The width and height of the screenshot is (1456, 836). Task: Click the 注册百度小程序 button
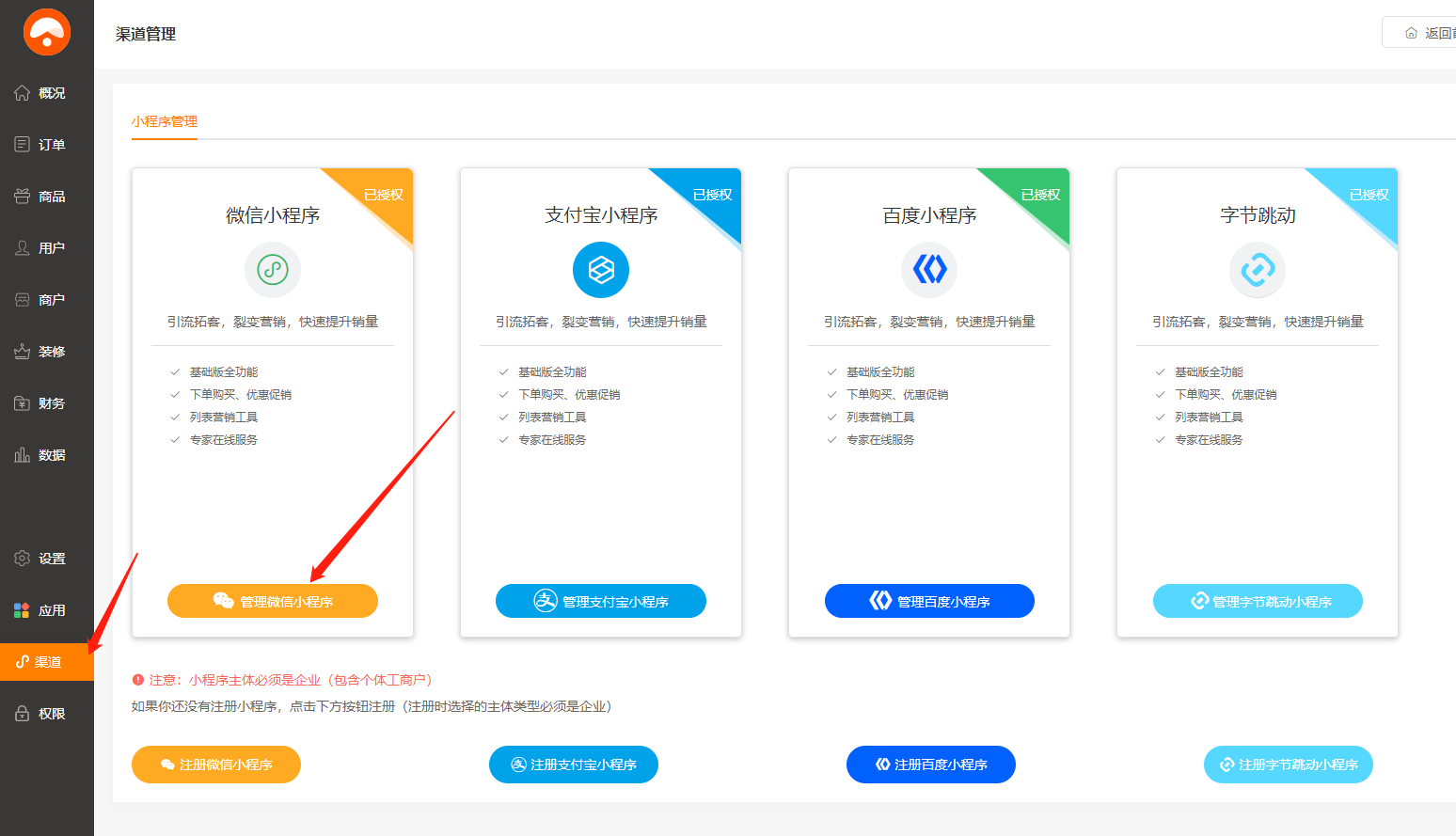(x=931, y=765)
